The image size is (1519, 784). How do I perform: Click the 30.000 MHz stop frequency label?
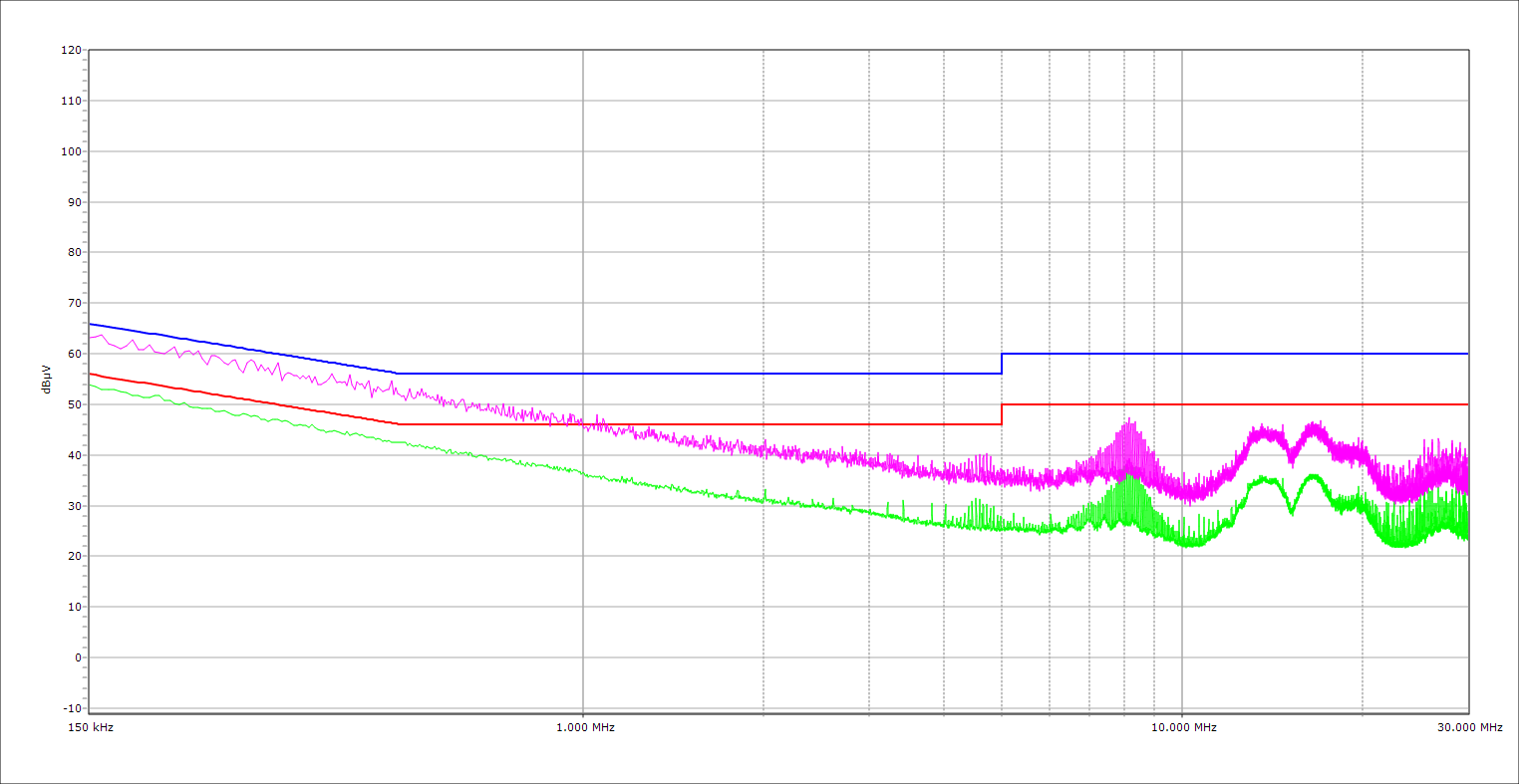(x=1469, y=727)
